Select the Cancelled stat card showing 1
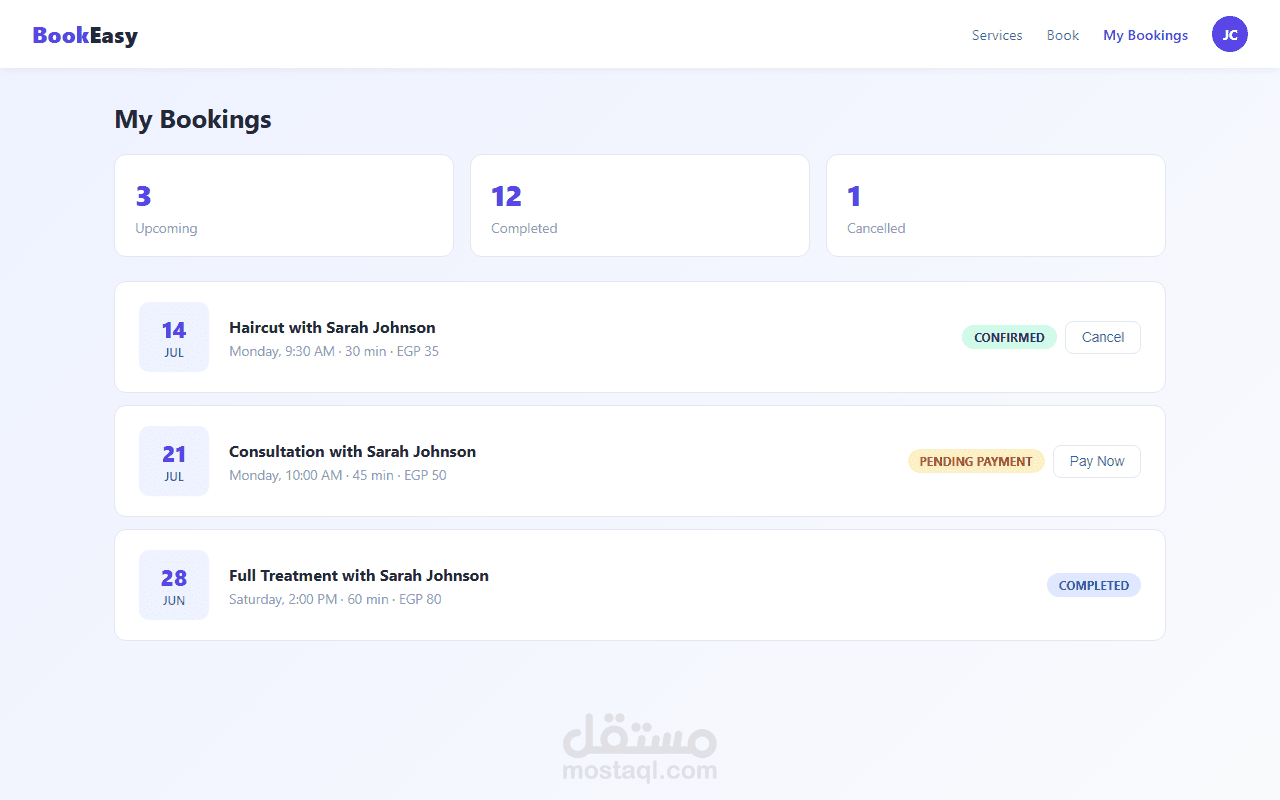The image size is (1280, 800). pyautogui.click(x=996, y=205)
